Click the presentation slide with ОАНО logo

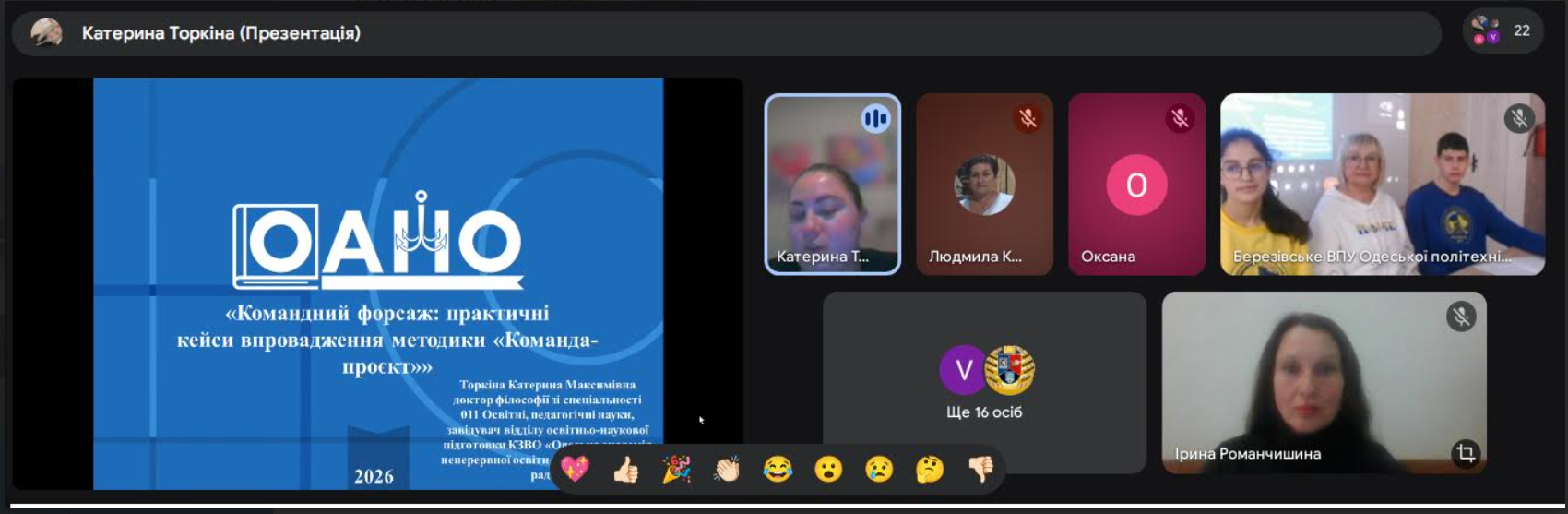point(378,277)
